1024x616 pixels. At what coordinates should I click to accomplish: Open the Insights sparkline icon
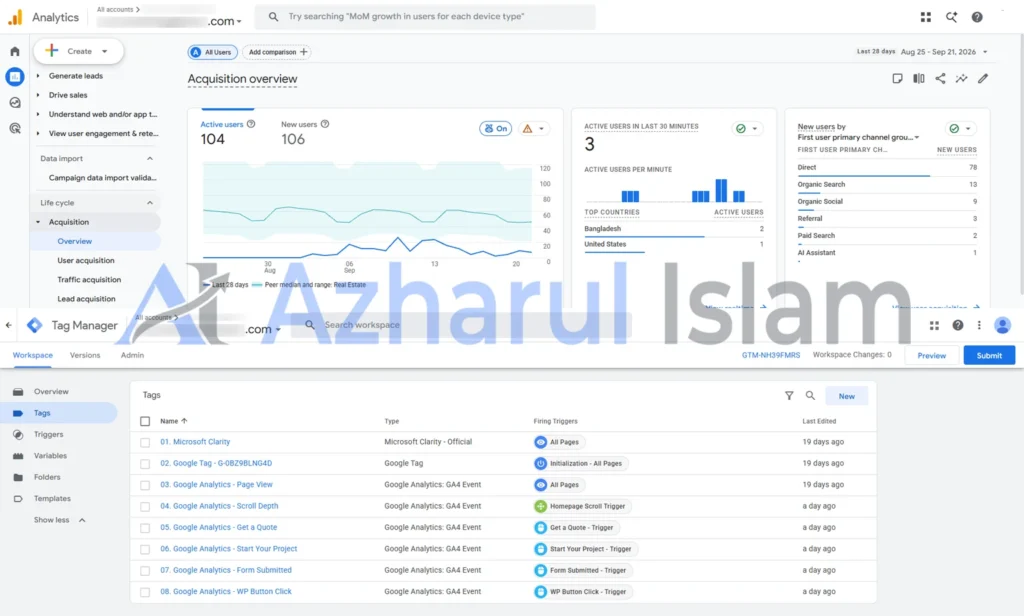[961, 78]
